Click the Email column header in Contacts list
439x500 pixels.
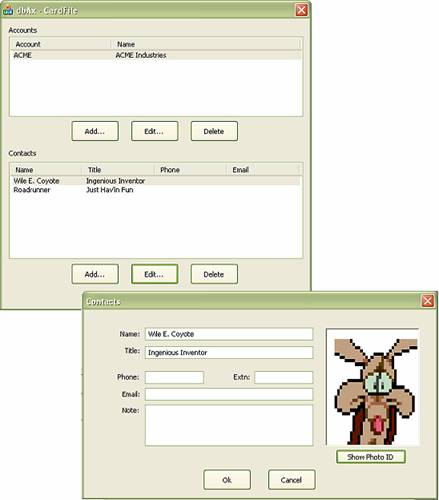coord(263,170)
